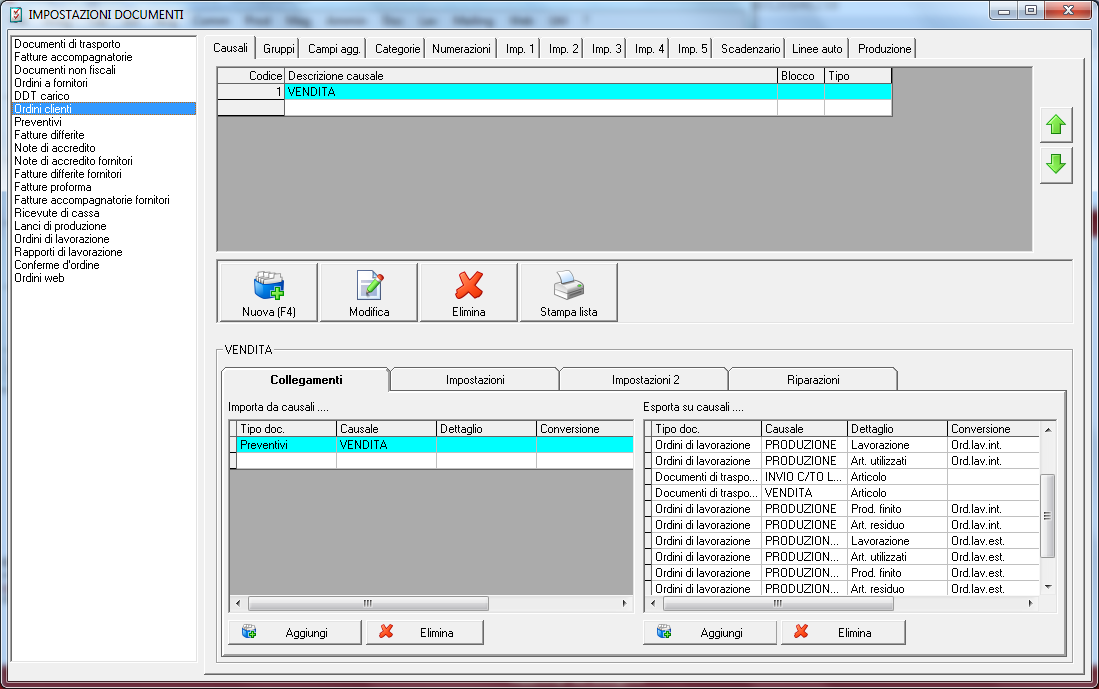Select Documenti non fiscali in the list

[x=64, y=70]
